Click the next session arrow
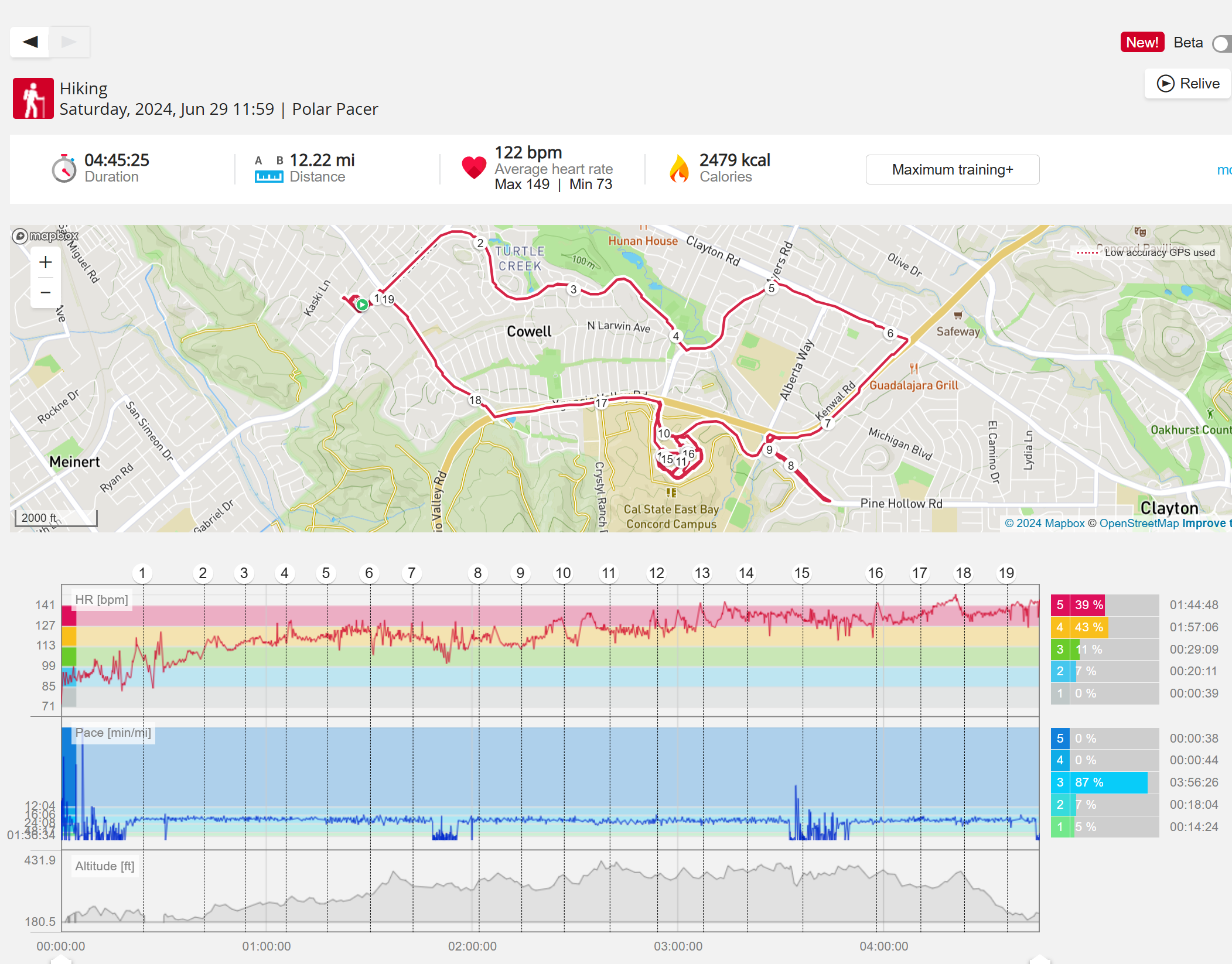Viewport: 1232px width, 964px height. coord(69,42)
